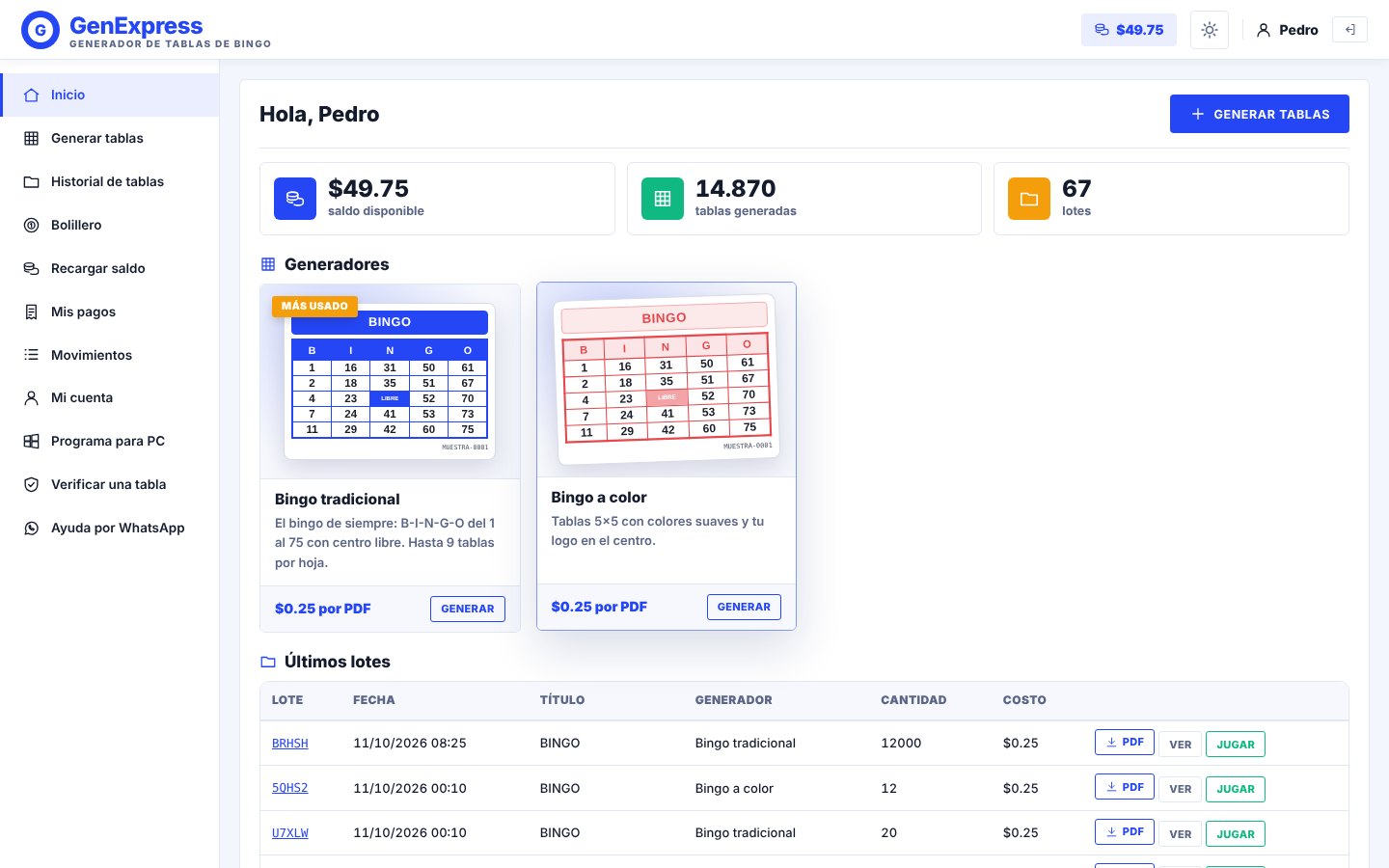1389x868 pixels.
Task: Click the Verificar una tabla shield icon
Action: pyautogui.click(x=31, y=484)
